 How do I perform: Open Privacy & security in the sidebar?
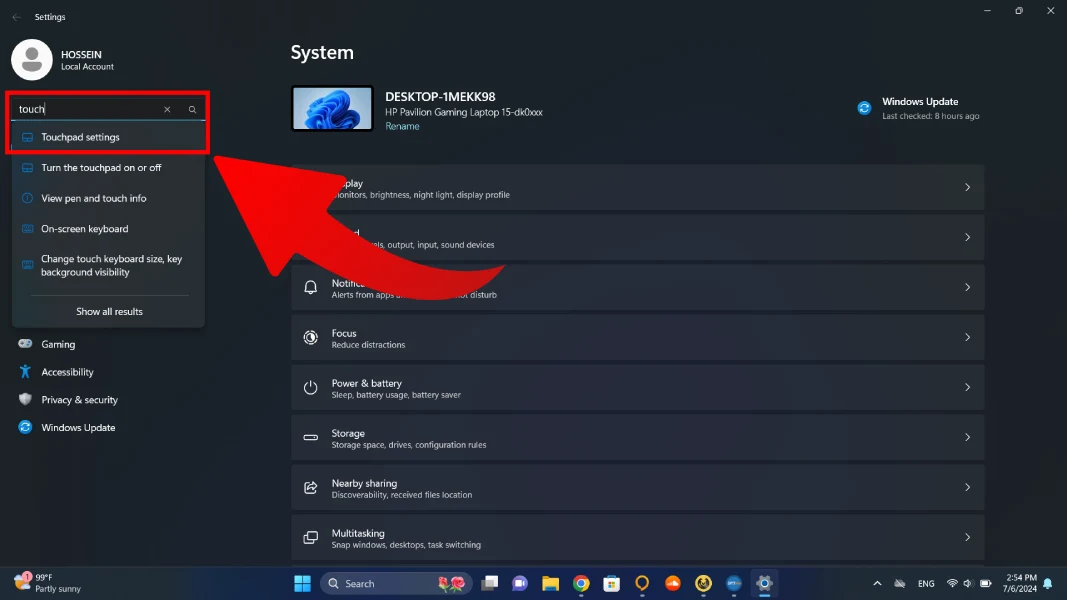coord(79,400)
